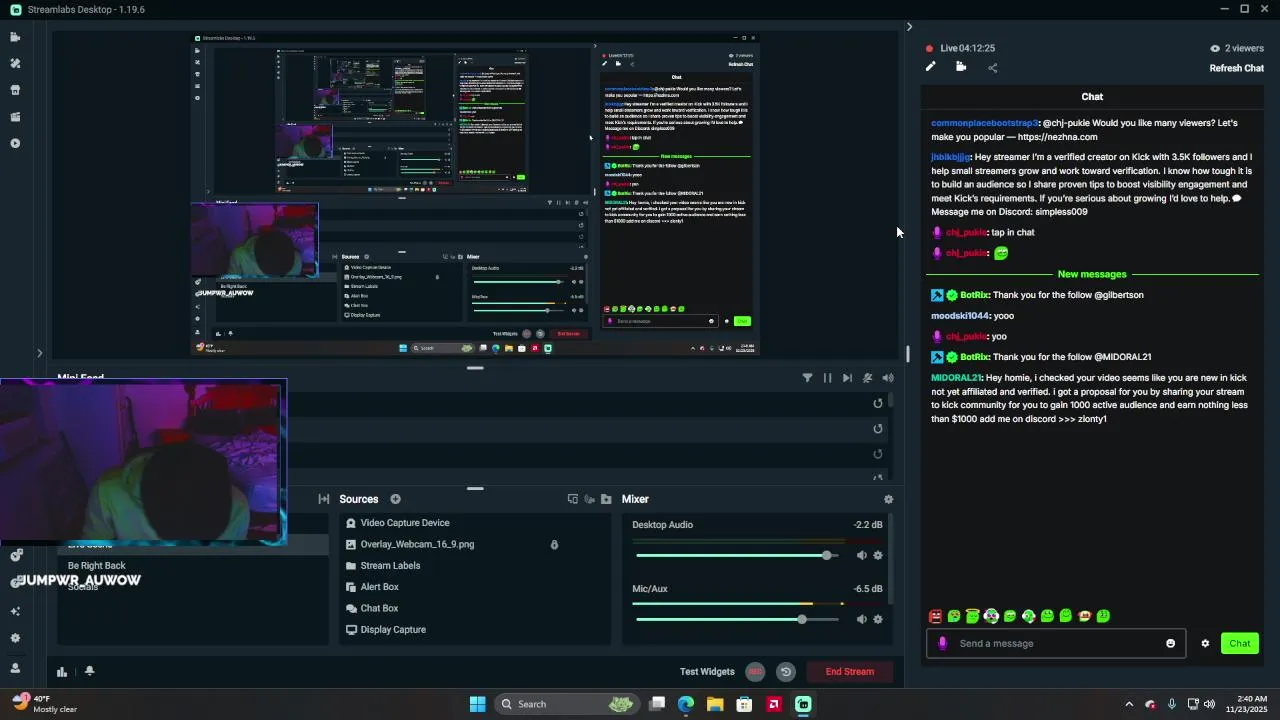Click the Refresh Chat link

pos(1237,68)
